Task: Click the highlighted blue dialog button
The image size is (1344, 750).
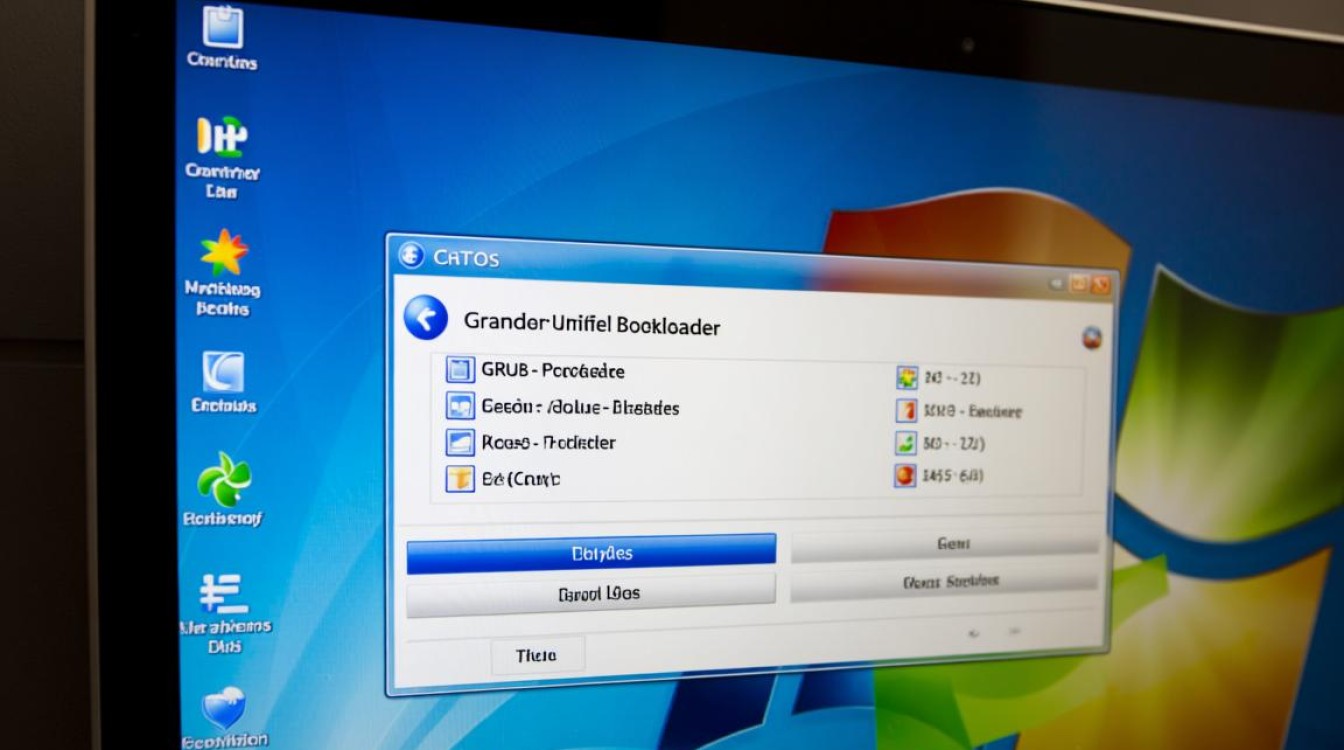Action: (x=591, y=553)
